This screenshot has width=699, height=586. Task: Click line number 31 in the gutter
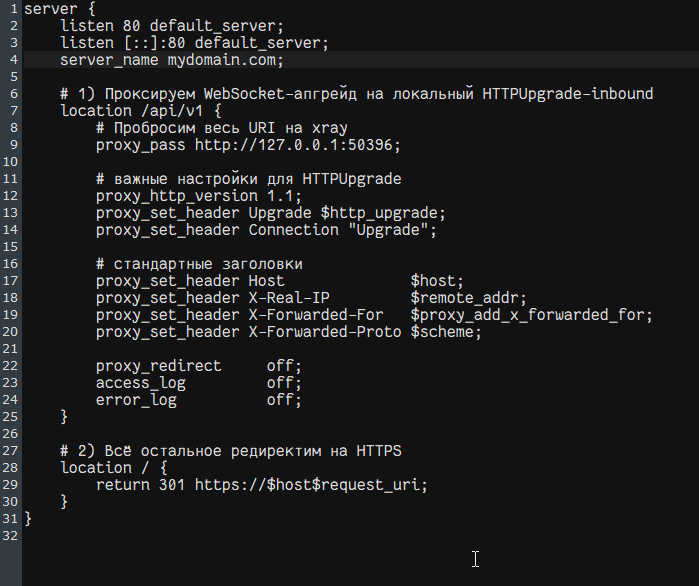[9, 519]
